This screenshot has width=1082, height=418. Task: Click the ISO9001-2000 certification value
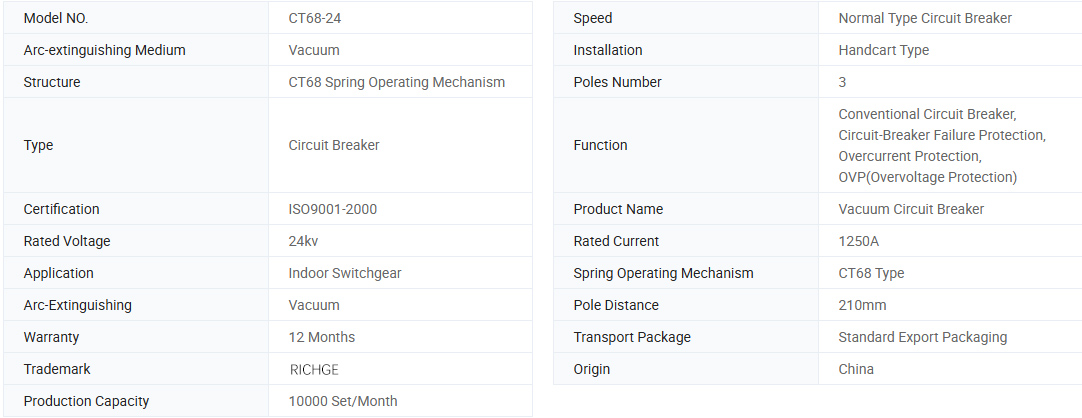click(x=332, y=209)
